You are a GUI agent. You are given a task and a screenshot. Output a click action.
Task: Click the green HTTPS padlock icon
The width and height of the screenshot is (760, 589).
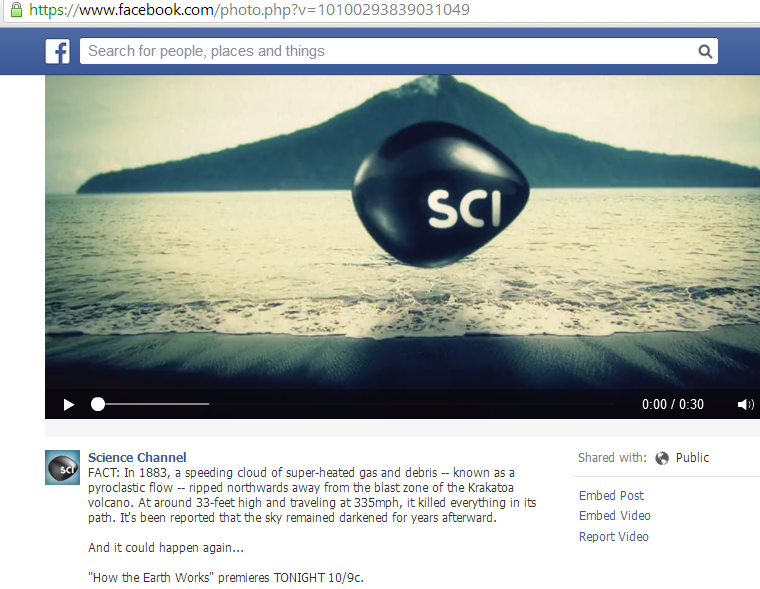click(16, 10)
